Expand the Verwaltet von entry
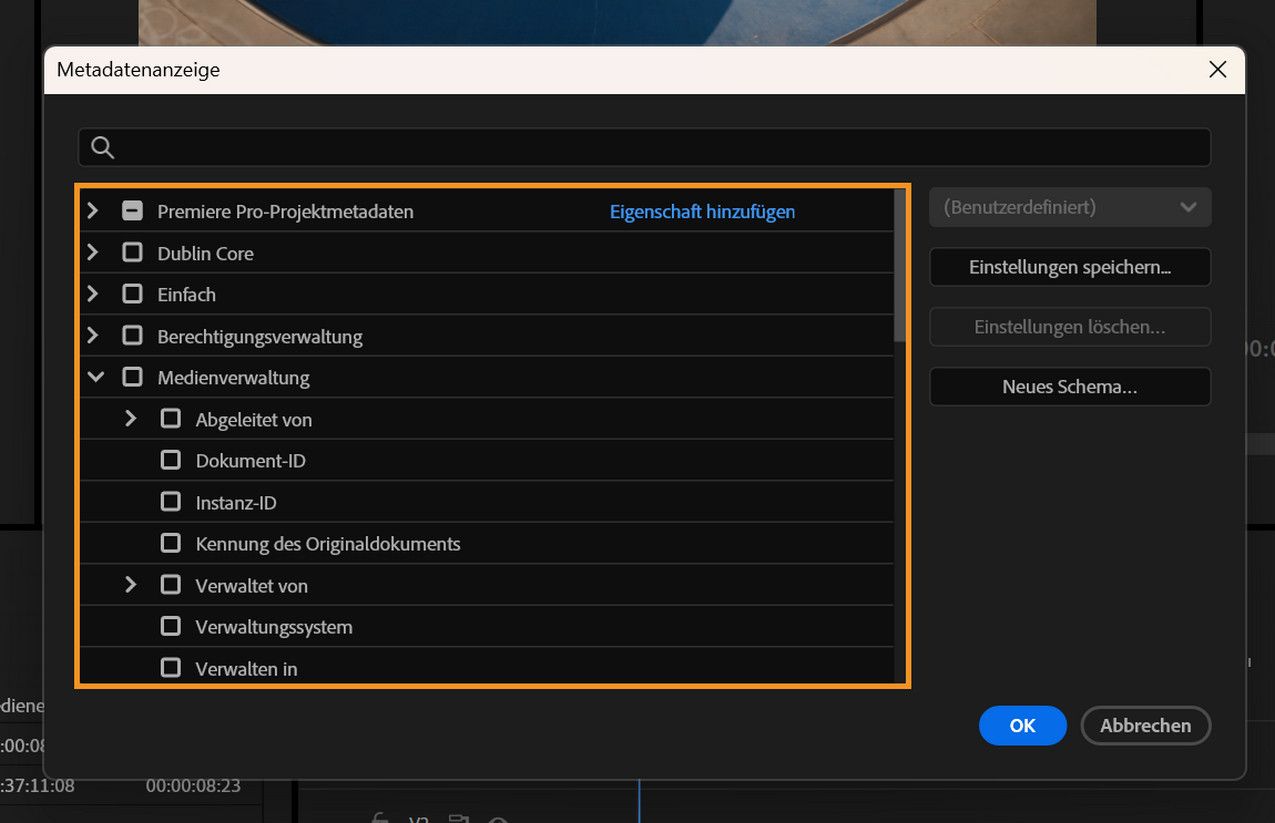Image resolution: width=1275 pixels, height=823 pixels. pyautogui.click(x=131, y=585)
